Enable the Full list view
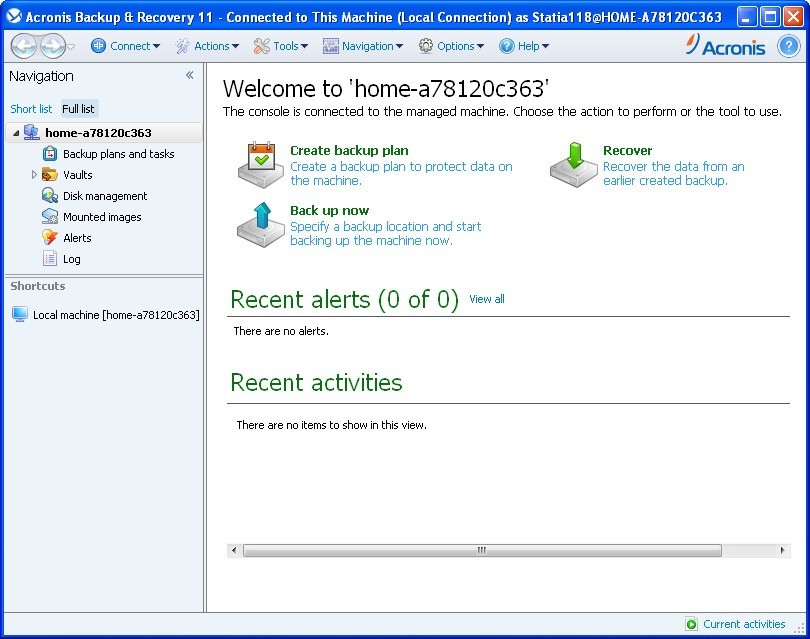The height and width of the screenshot is (639, 810). [78, 108]
